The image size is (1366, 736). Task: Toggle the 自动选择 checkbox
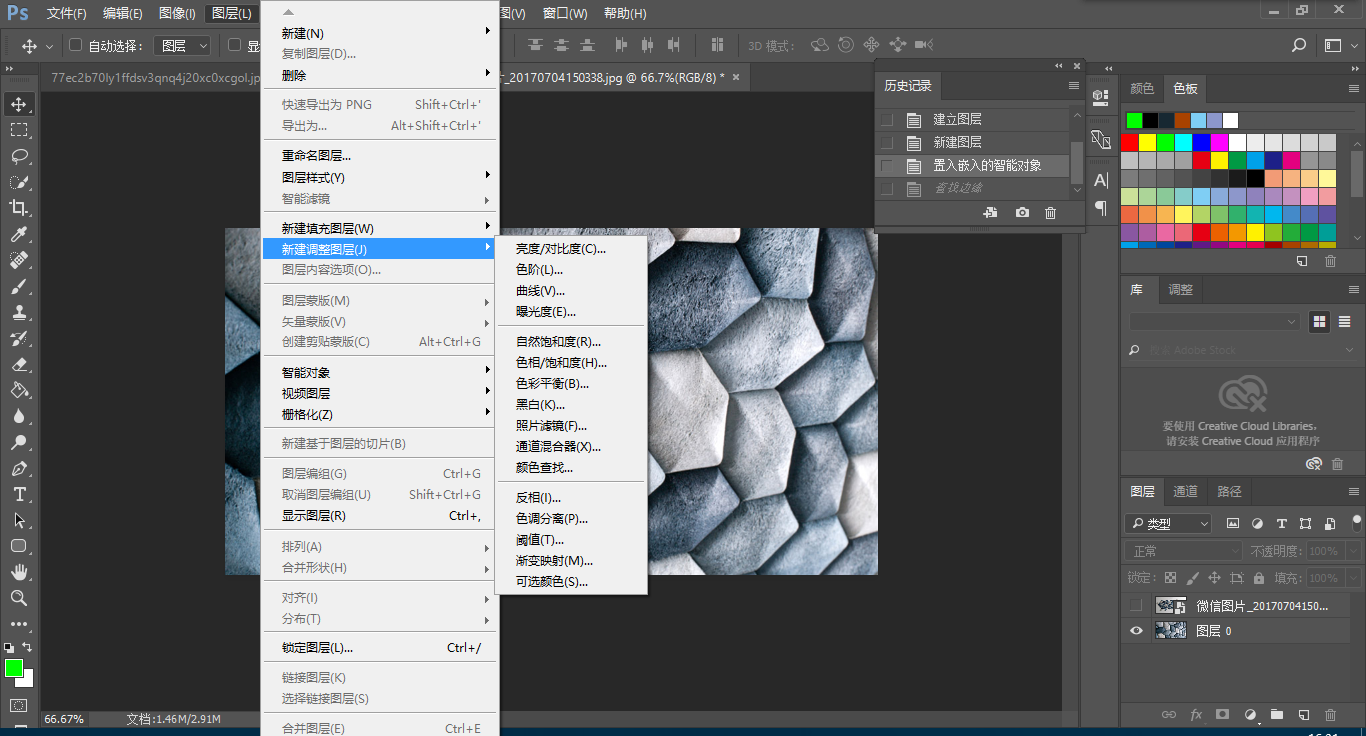pyautogui.click(x=75, y=45)
